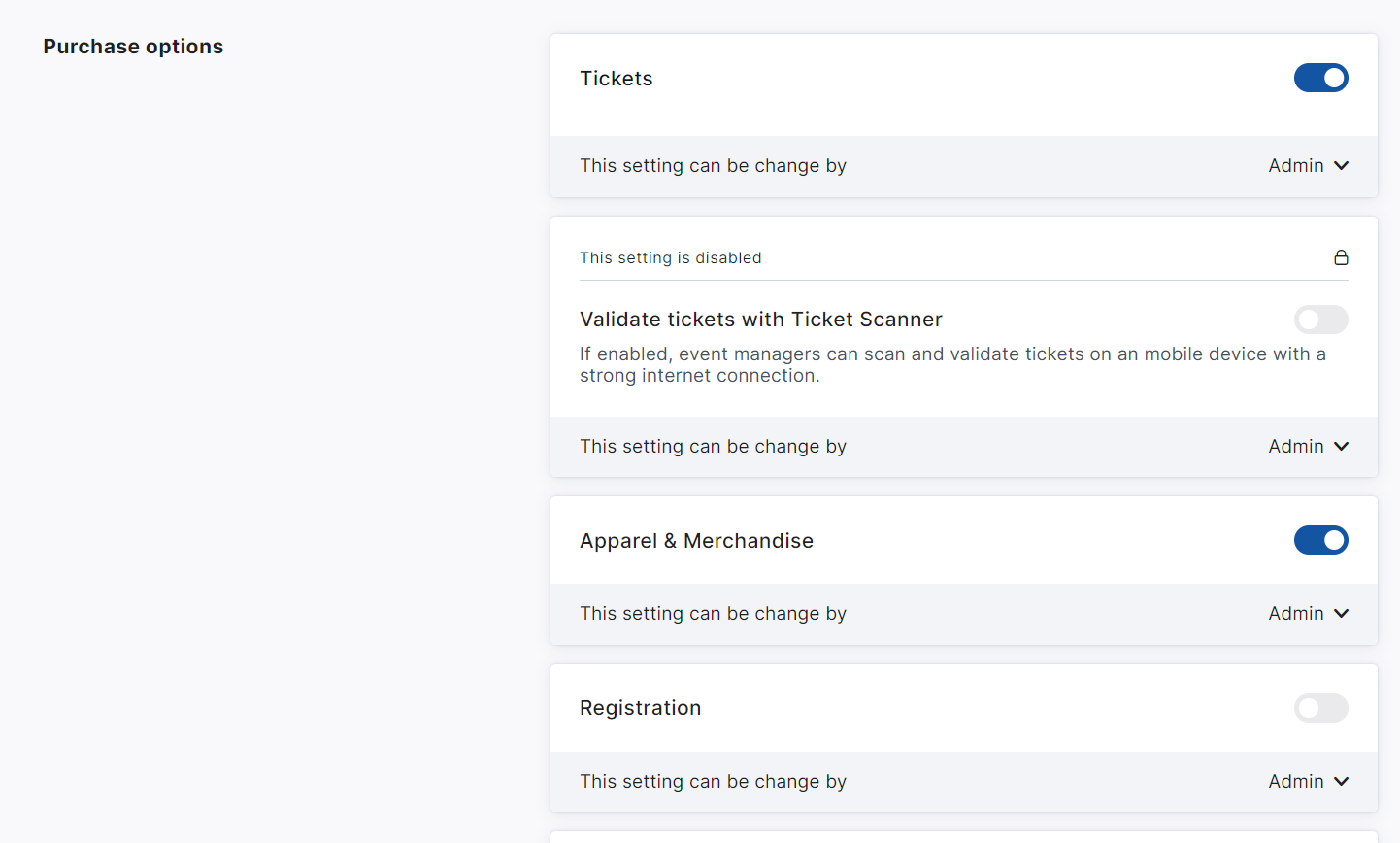Click the Registration setting label
The image size is (1400, 843).
tap(640, 708)
